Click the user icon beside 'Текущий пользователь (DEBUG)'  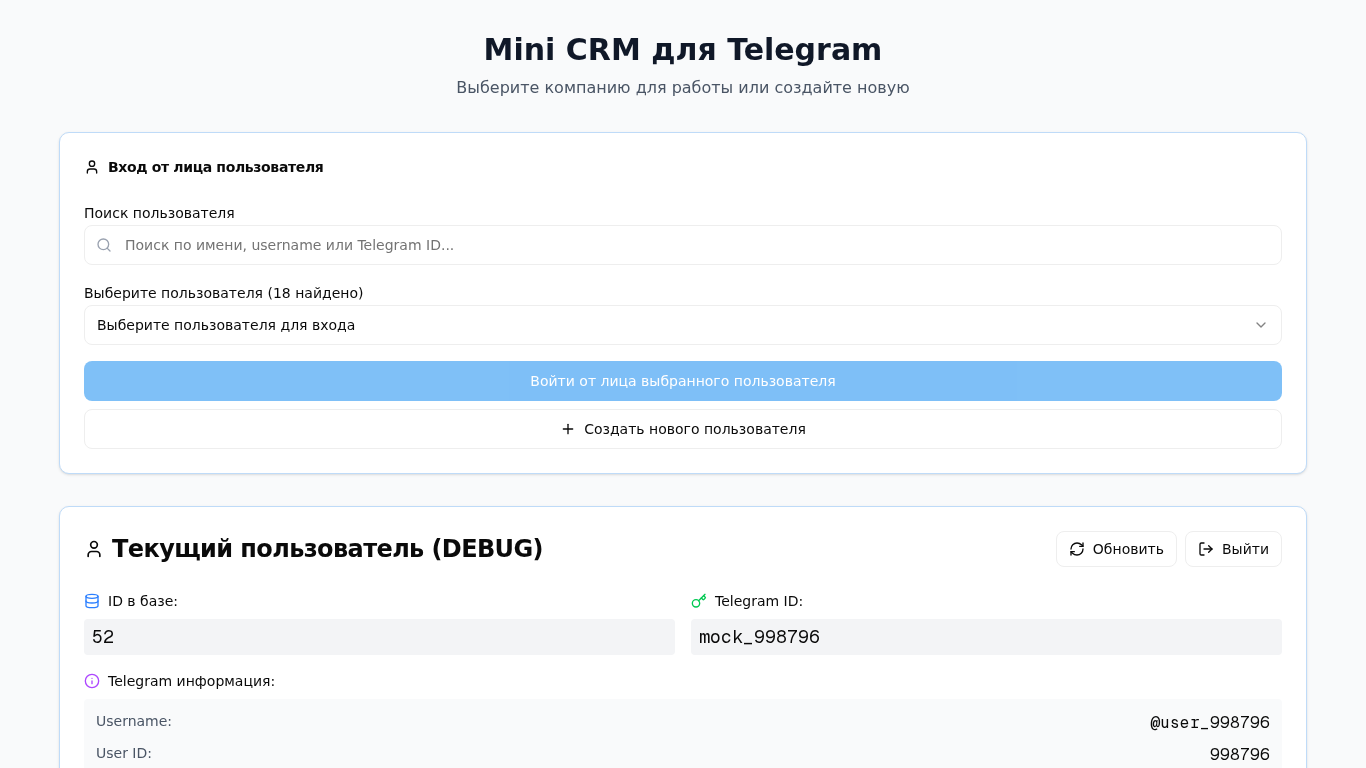(94, 549)
